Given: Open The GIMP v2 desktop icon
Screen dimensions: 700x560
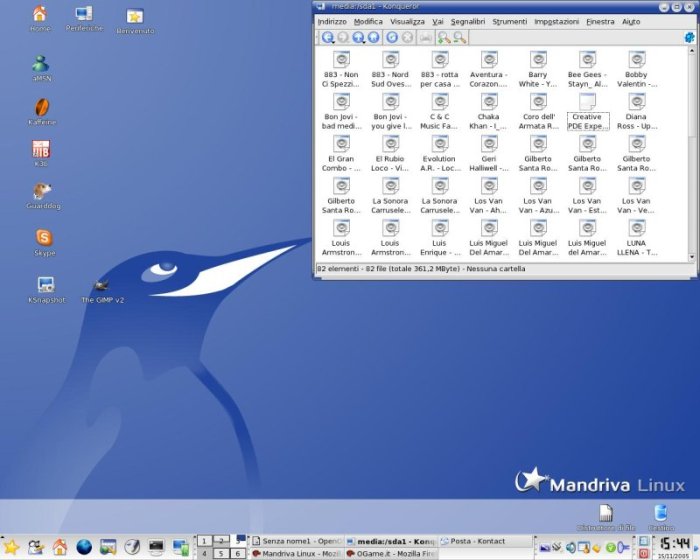Looking at the screenshot, I should pyautogui.click(x=101, y=286).
